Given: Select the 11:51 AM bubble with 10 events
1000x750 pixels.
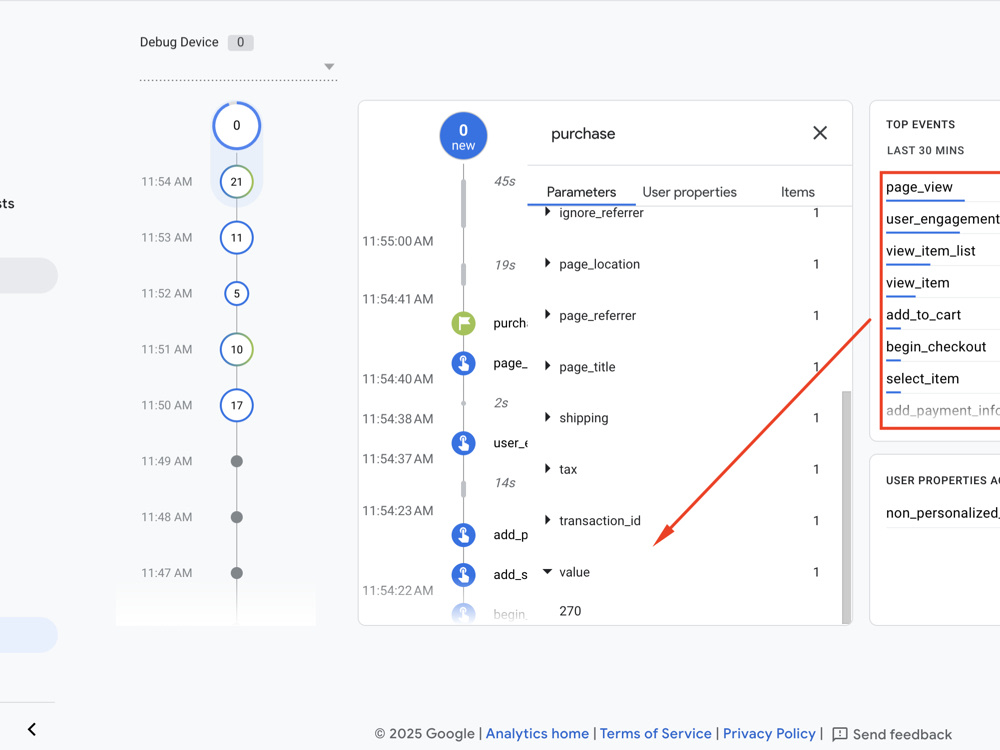Looking at the screenshot, I should click(x=237, y=349).
